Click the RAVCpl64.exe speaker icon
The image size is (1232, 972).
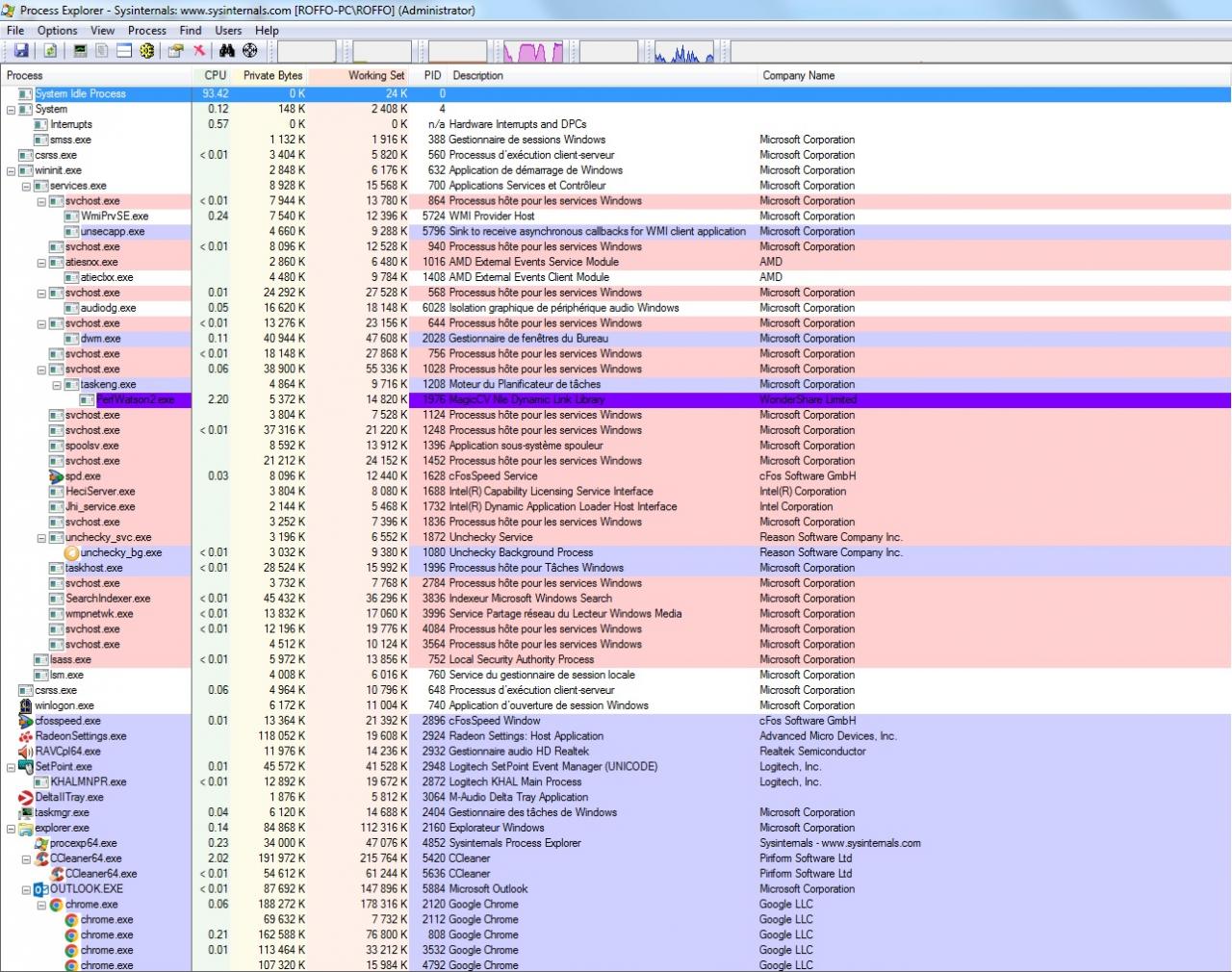26,752
